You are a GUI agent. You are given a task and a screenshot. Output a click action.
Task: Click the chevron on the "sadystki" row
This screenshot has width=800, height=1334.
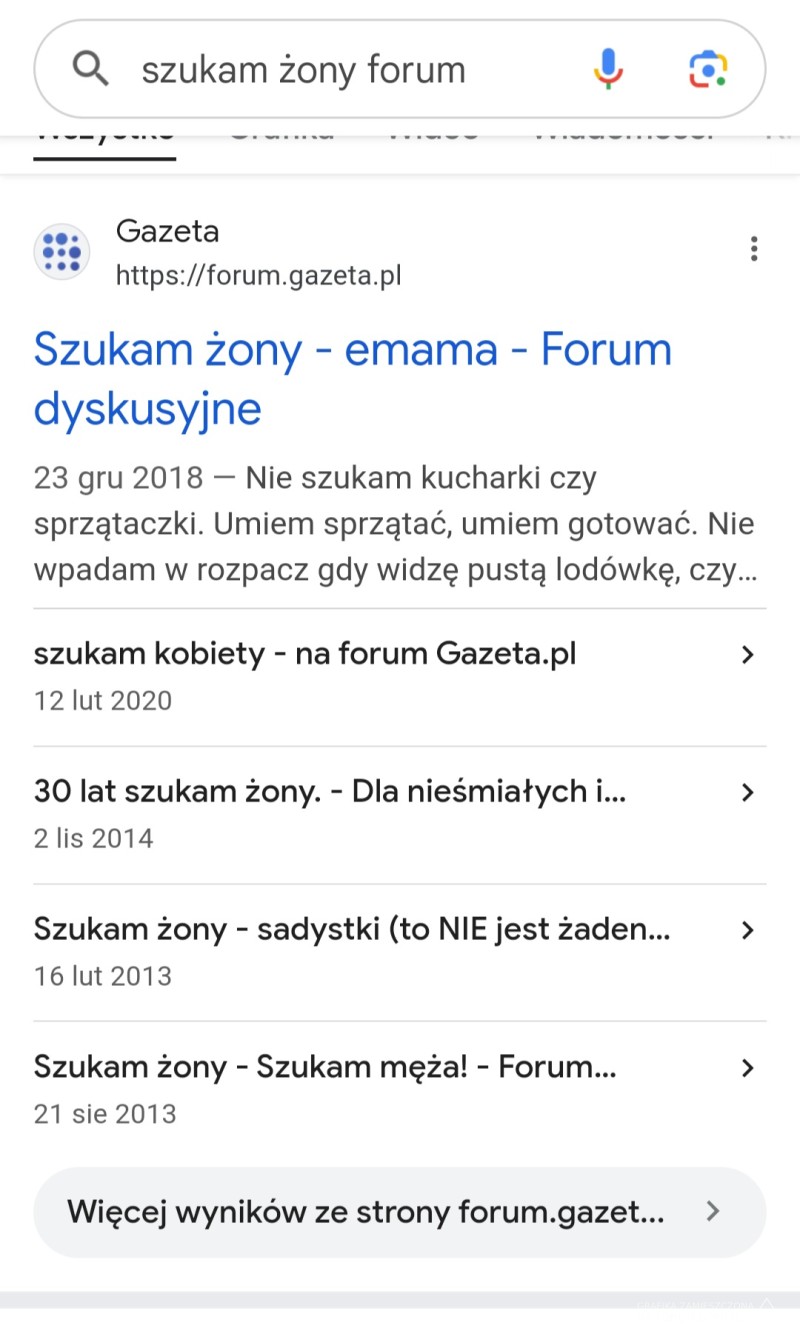747,930
